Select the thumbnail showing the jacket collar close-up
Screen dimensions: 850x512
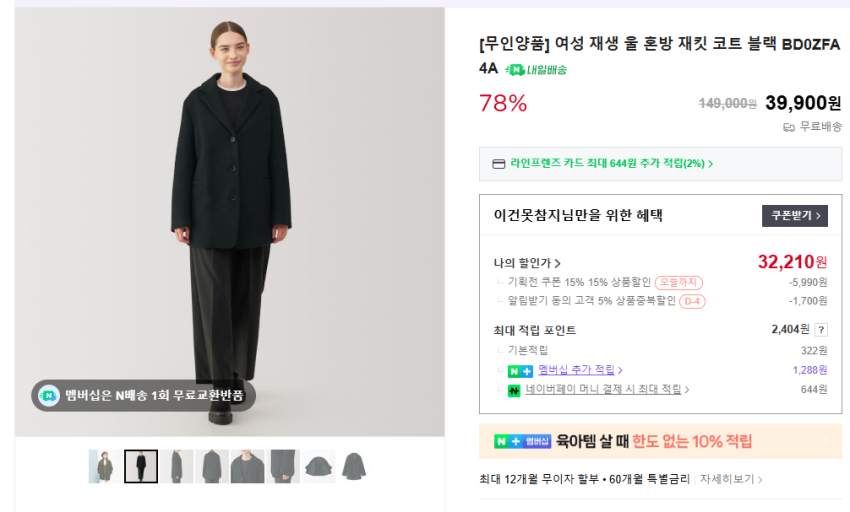tap(247, 466)
